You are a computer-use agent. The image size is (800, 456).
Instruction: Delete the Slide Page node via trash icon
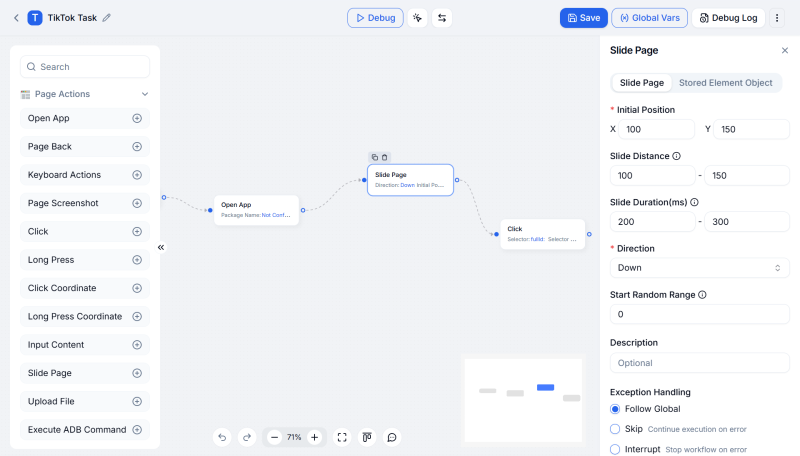pyautogui.click(x=384, y=157)
